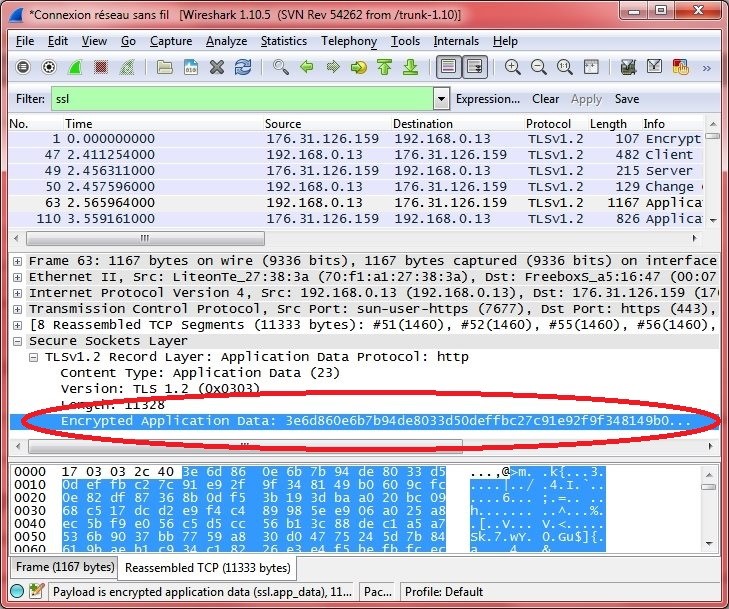Click the Find packet magnifier icon

281,68
